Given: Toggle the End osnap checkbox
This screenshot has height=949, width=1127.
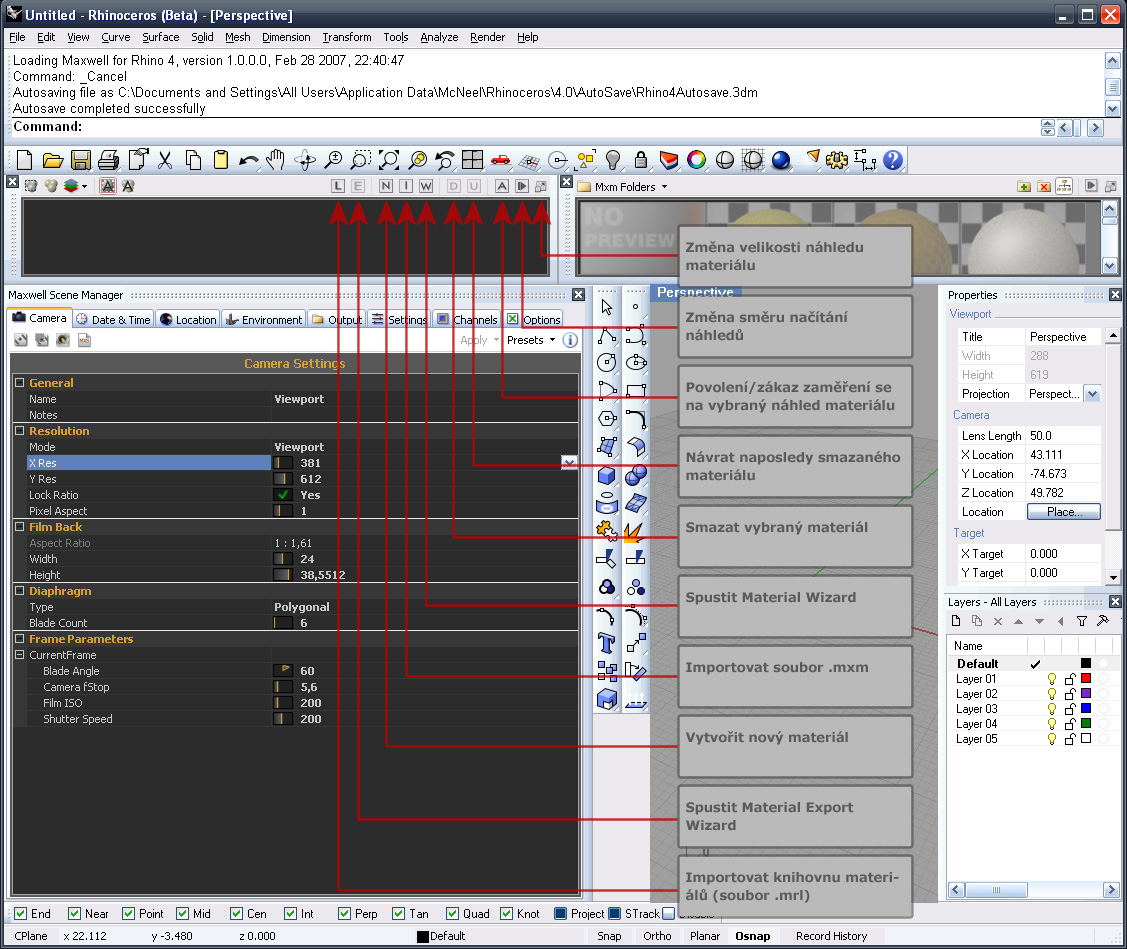Looking at the screenshot, I should (20, 913).
